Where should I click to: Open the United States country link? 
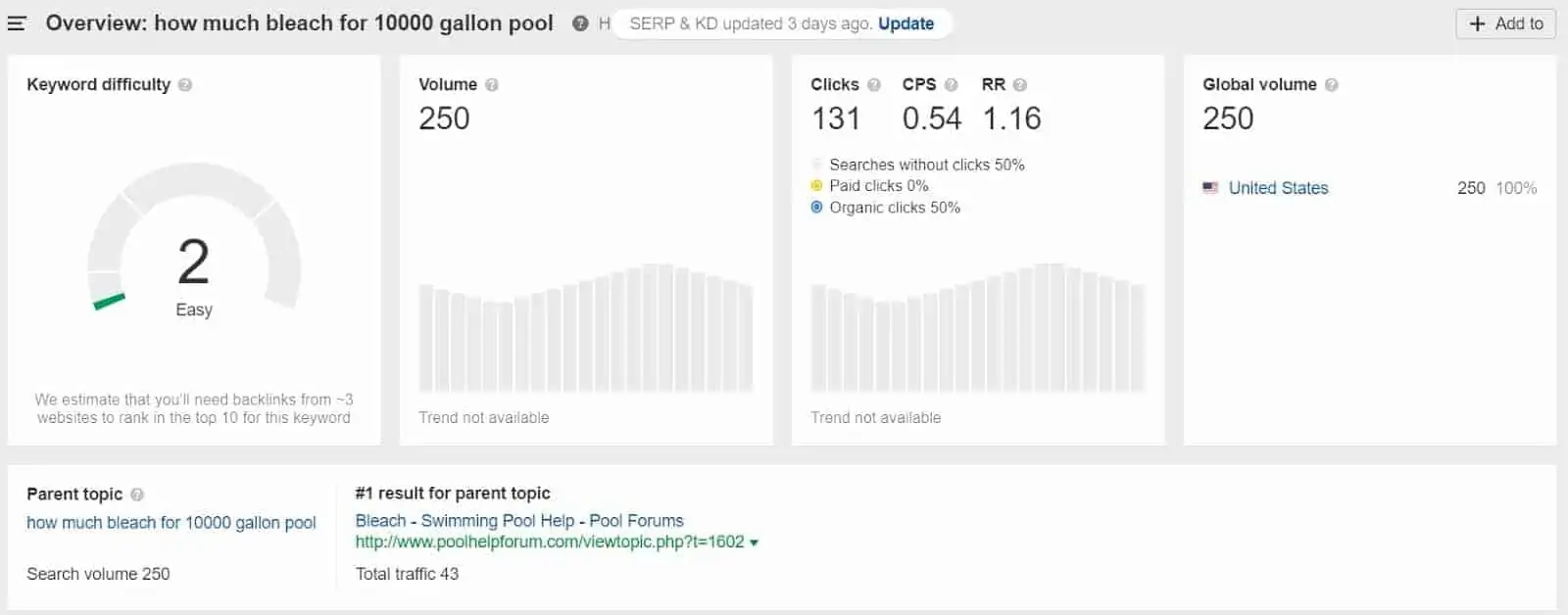point(1279,188)
